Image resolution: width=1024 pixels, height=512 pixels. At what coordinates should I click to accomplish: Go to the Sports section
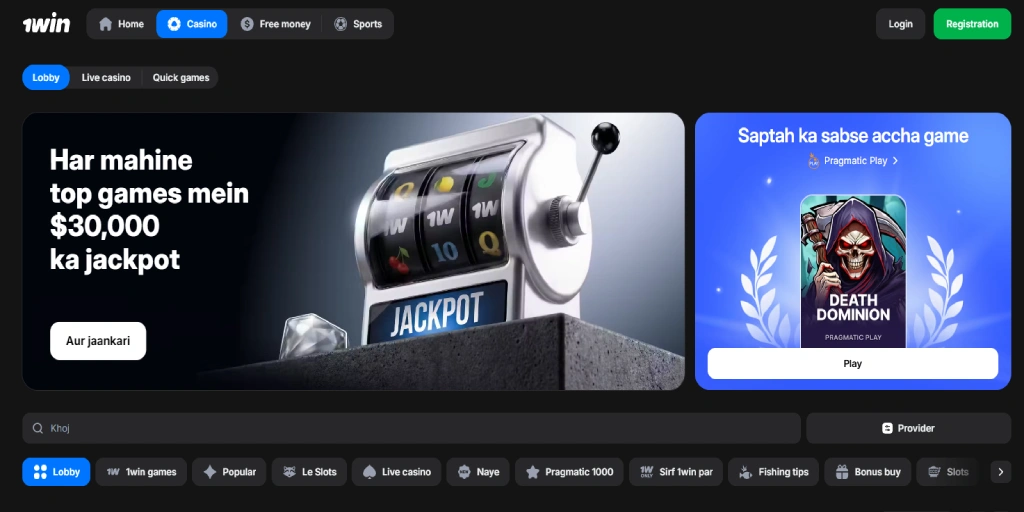358,24
